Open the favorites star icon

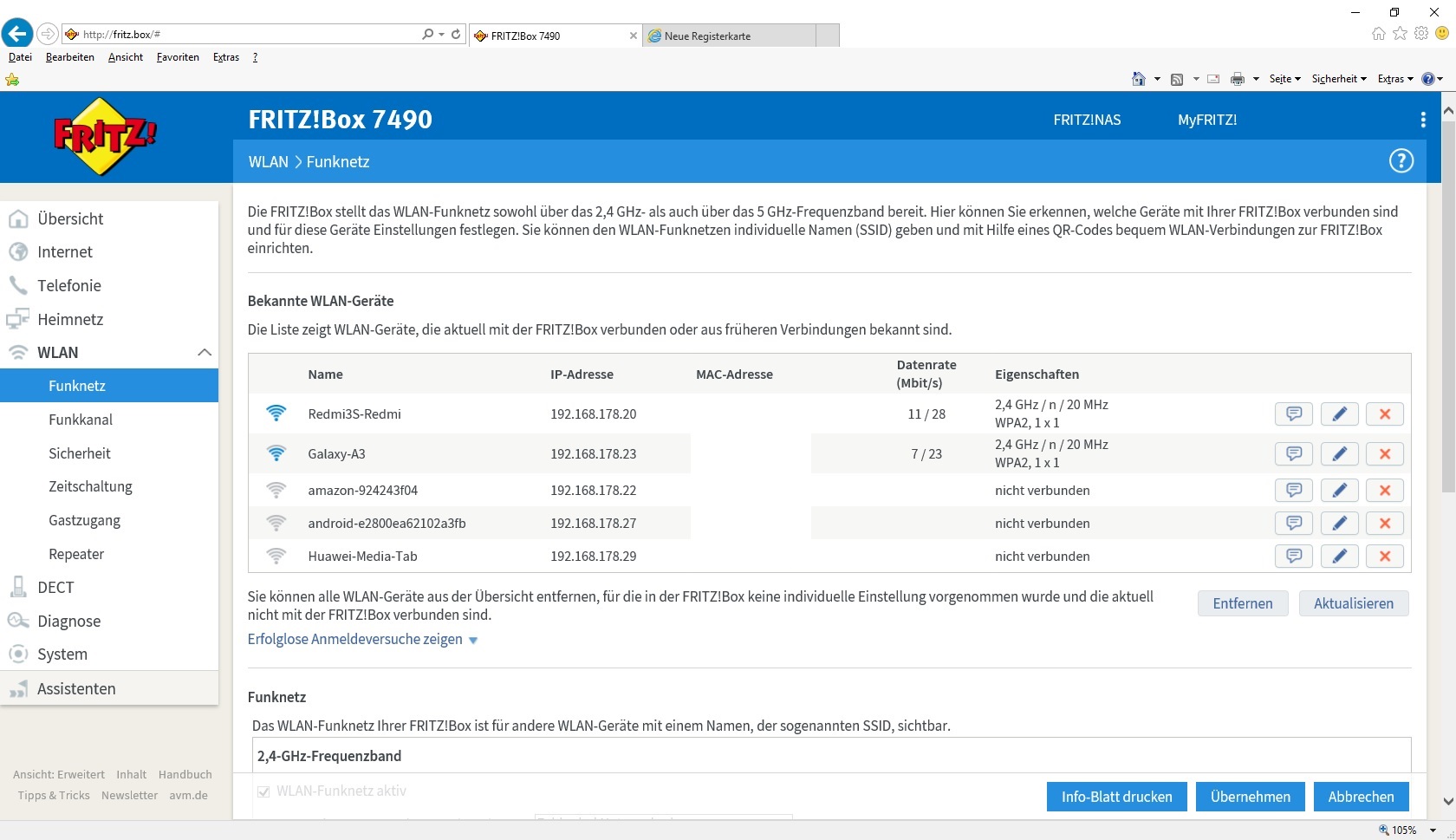(1401, 34)
